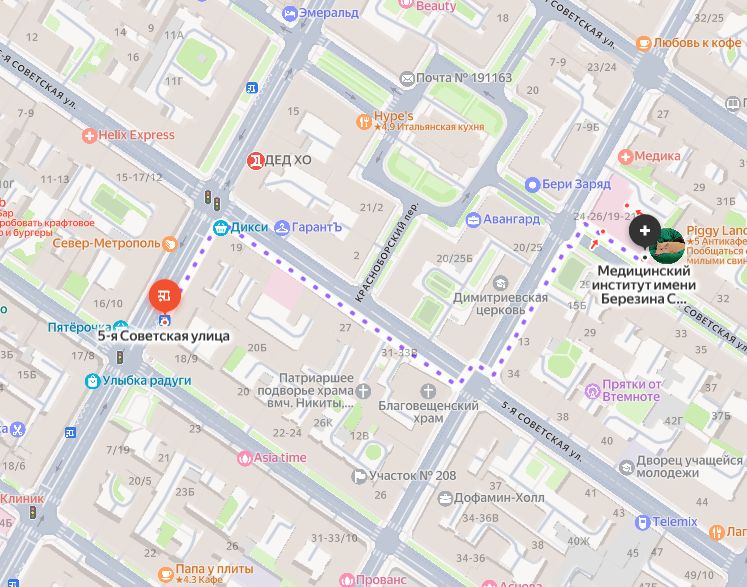Open the Эмеральд hotel label

[328, 13]
